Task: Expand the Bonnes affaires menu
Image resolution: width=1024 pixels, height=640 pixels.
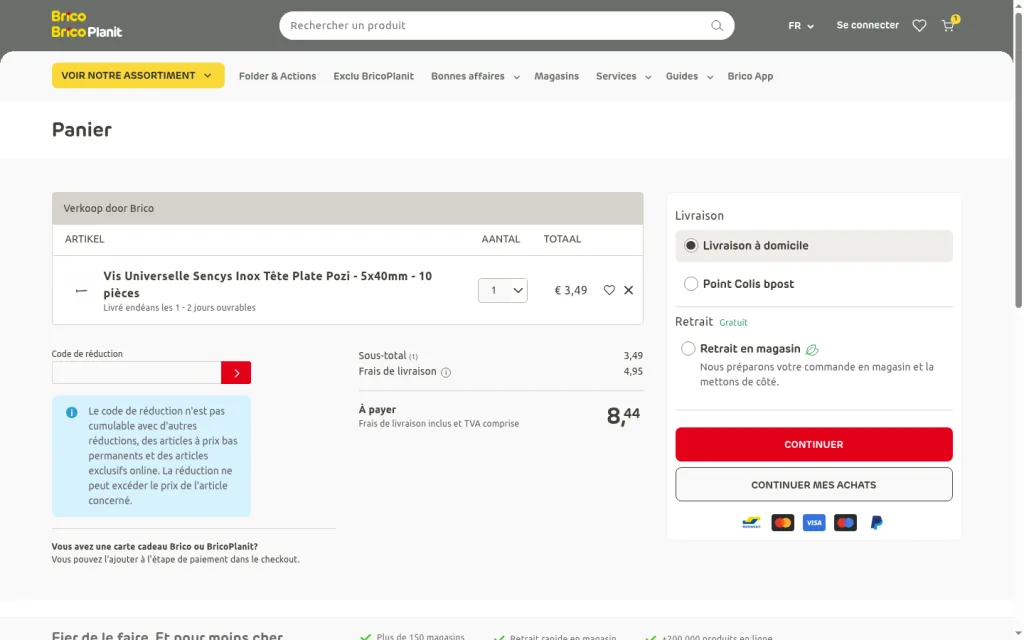Action: [475, 76]
